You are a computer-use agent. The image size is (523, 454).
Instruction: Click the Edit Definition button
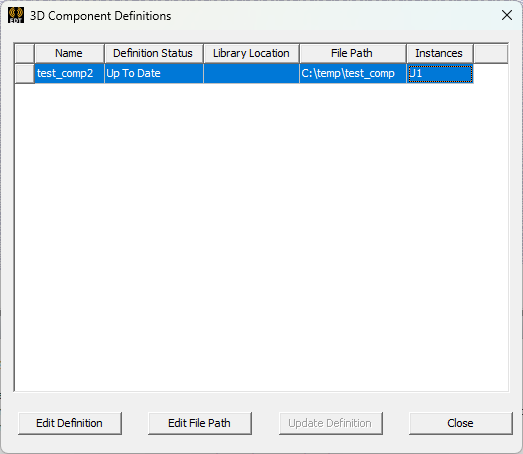pos(70,423)
